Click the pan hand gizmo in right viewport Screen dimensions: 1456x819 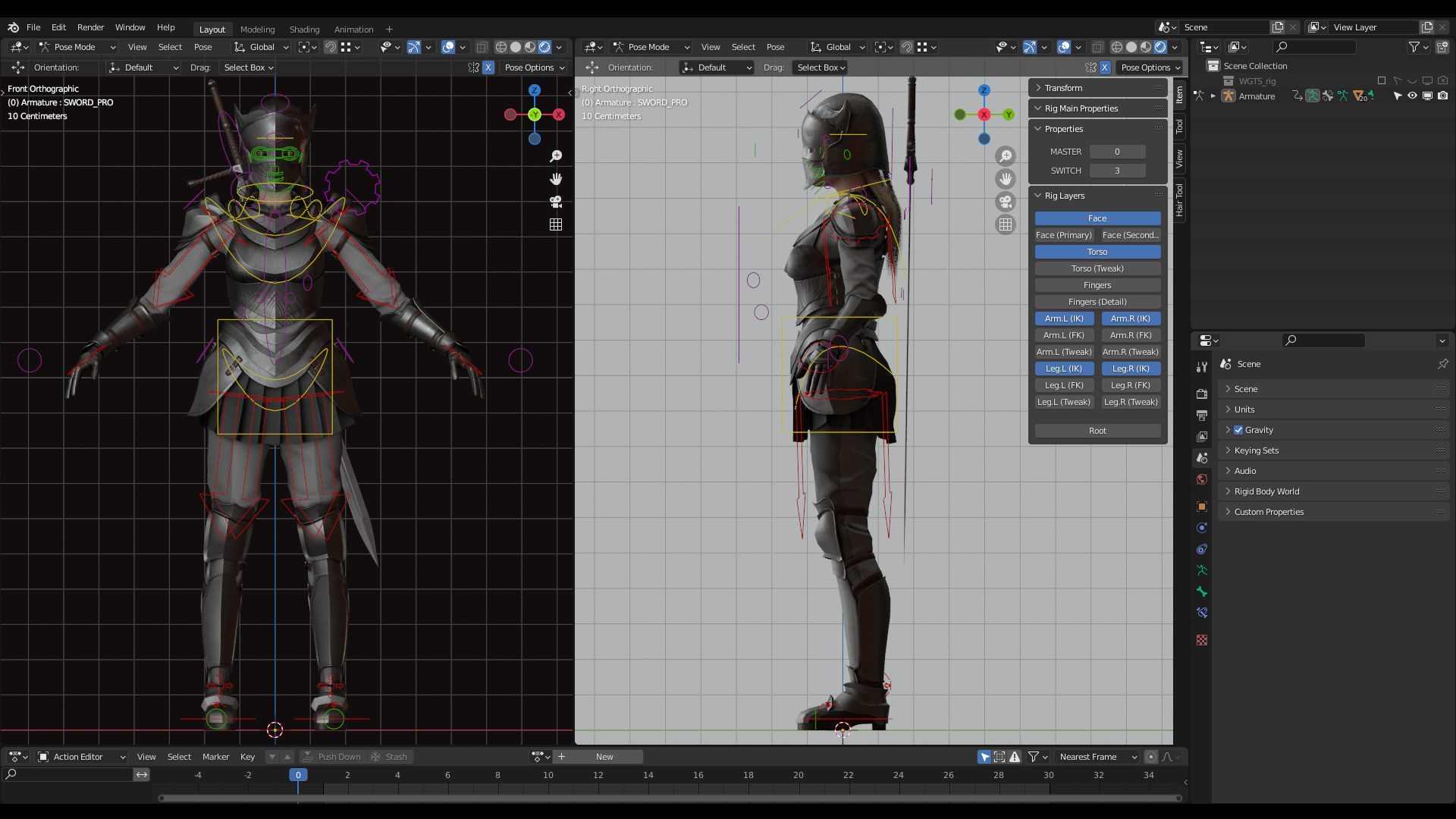click(x=1006, y=179)
